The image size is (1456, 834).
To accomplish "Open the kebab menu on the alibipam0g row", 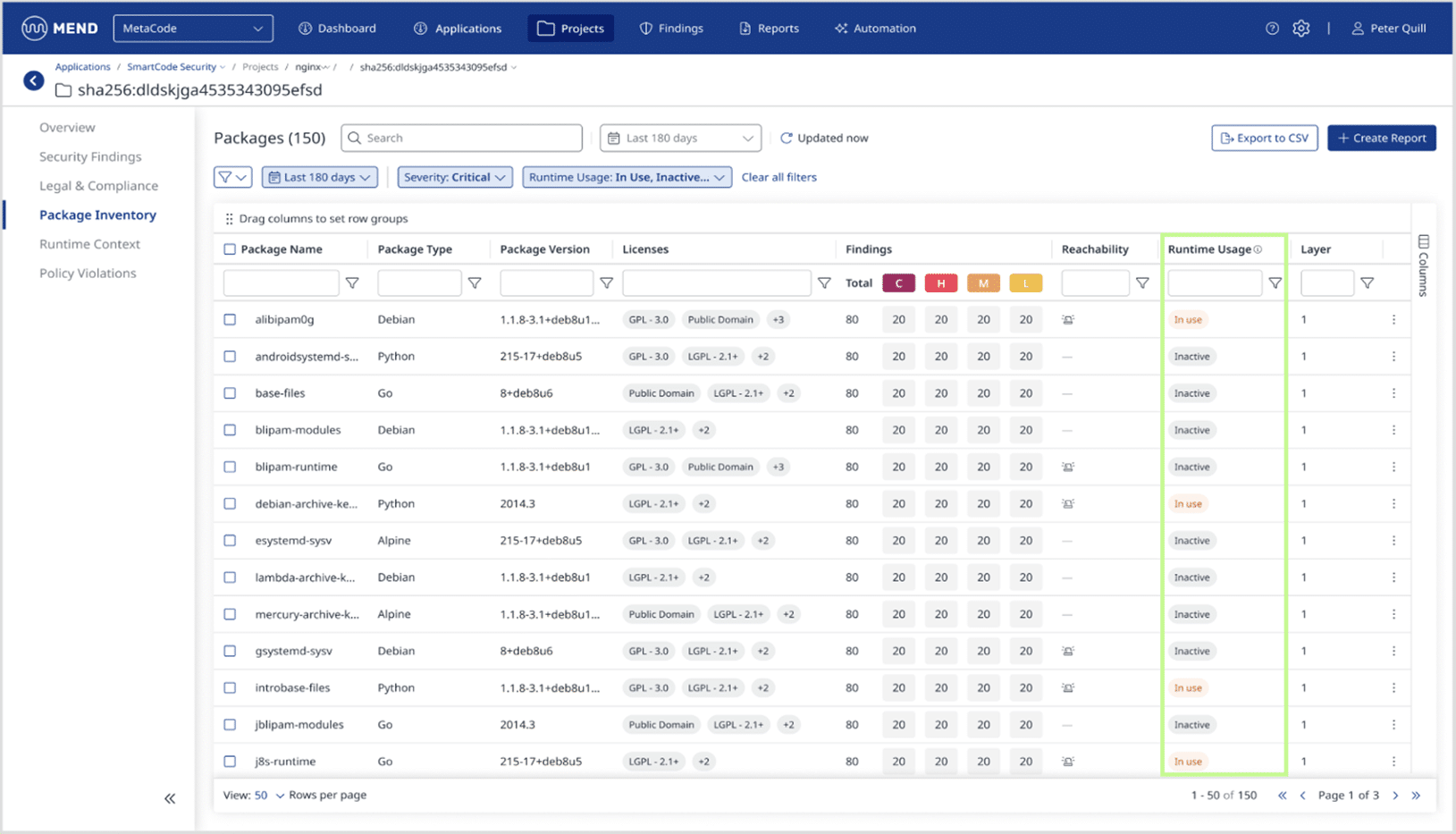I will tap(1393, 319).
